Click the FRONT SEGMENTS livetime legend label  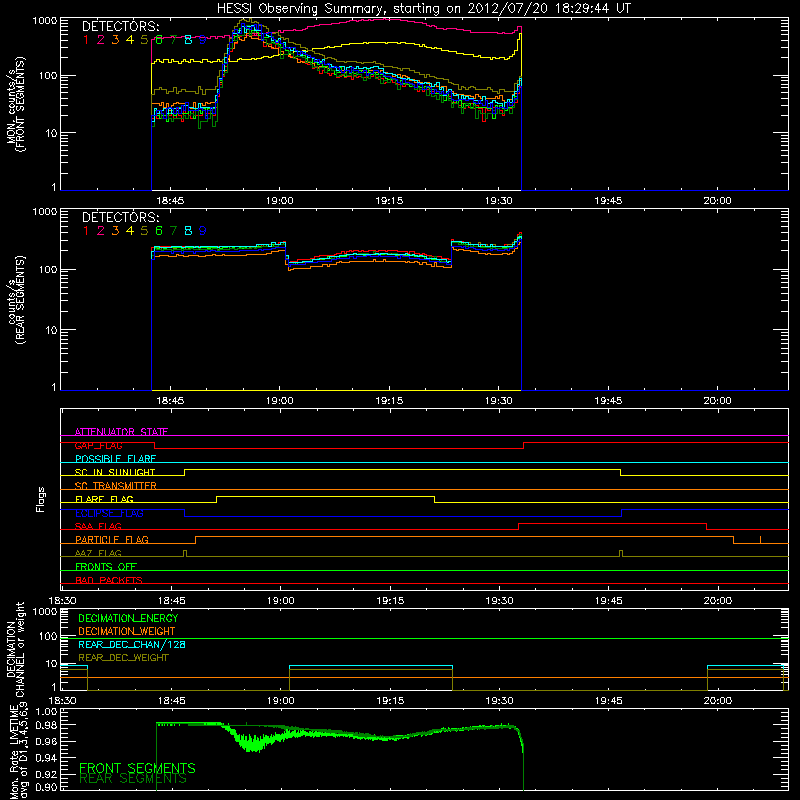(x=137, y=768)
